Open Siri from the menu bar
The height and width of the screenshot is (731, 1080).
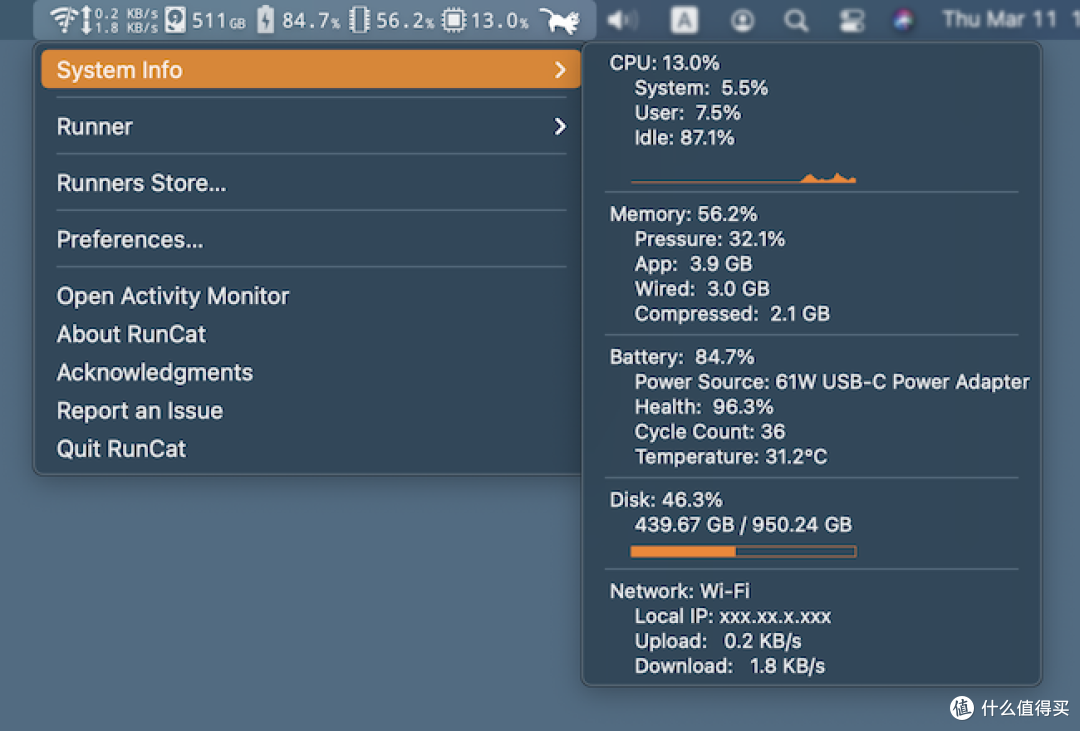pos(903,20)
